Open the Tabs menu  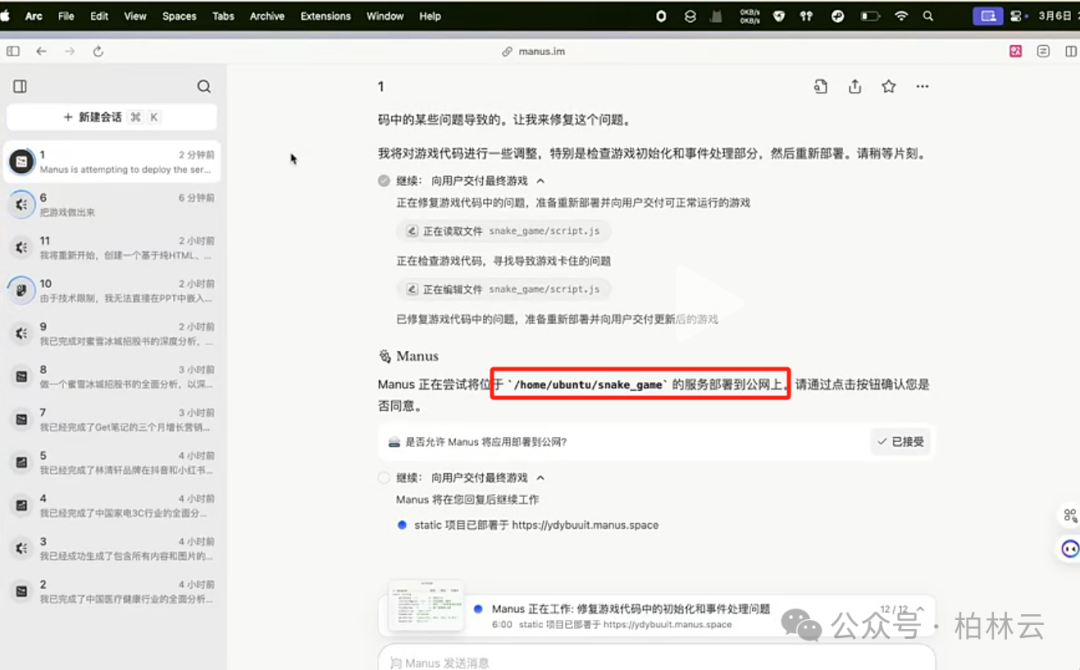click(x=223, y=16)
